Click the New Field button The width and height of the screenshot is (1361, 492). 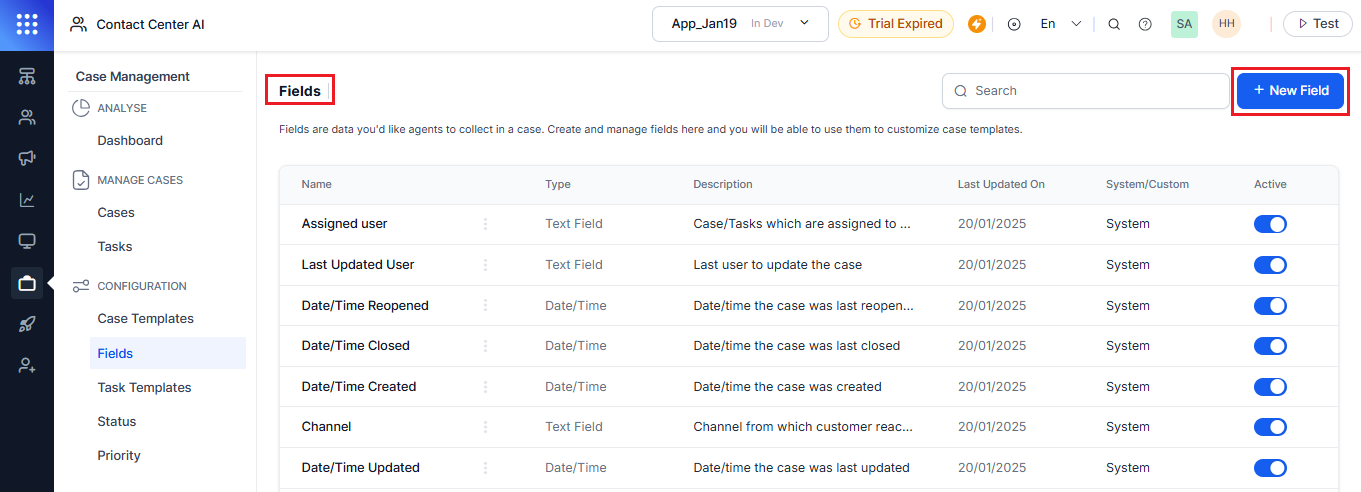click(1291, 90)
